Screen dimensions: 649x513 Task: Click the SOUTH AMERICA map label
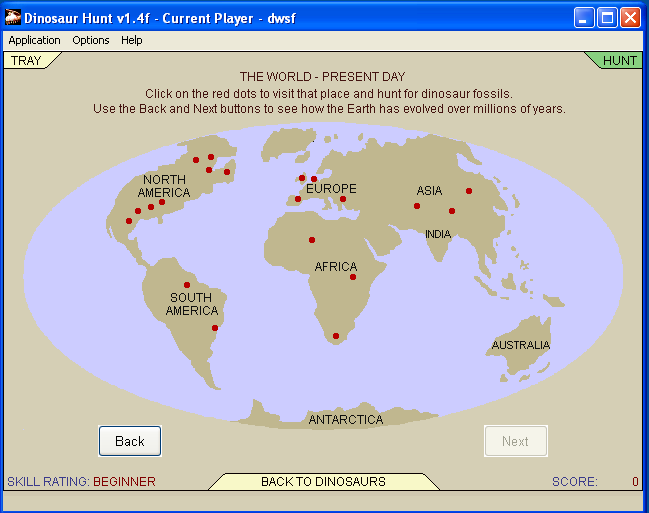(x=192, y=304)
